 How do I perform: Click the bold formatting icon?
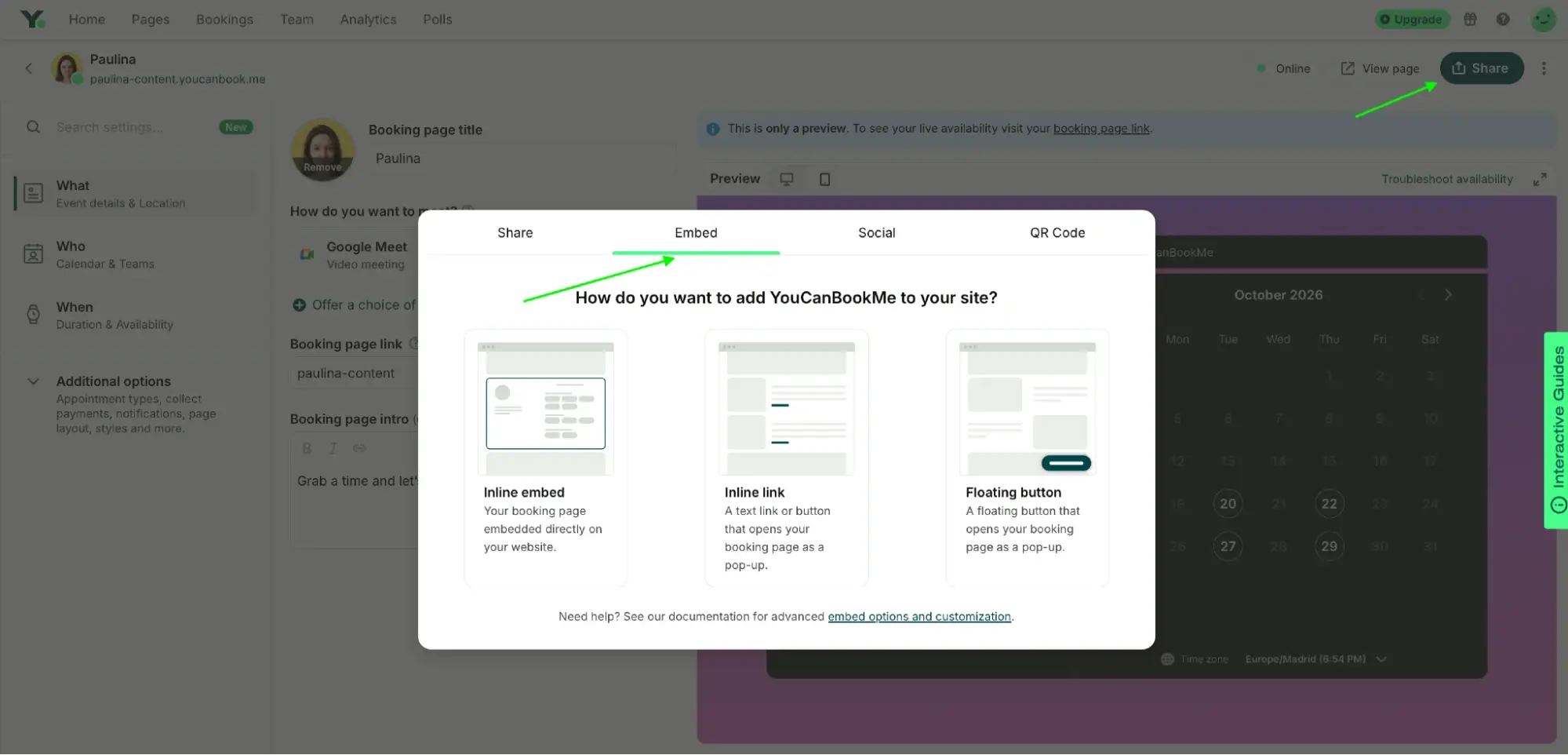307,448
